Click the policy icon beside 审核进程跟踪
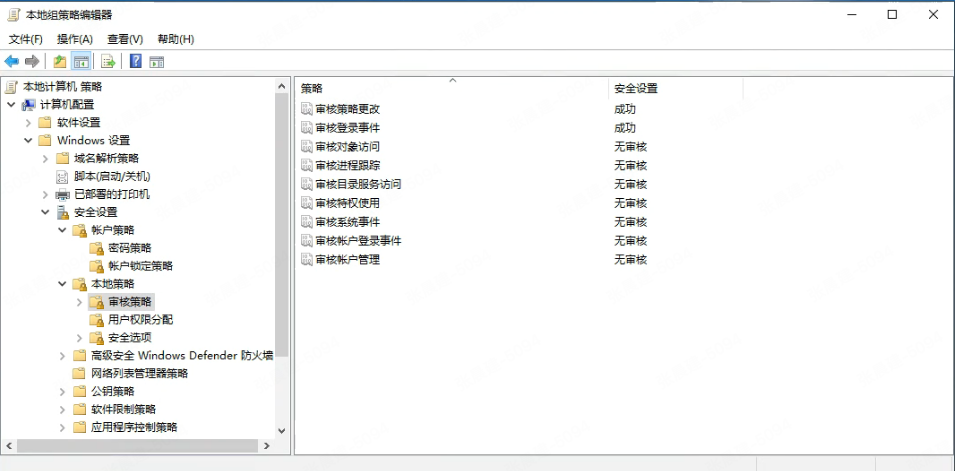 [307, 165]
